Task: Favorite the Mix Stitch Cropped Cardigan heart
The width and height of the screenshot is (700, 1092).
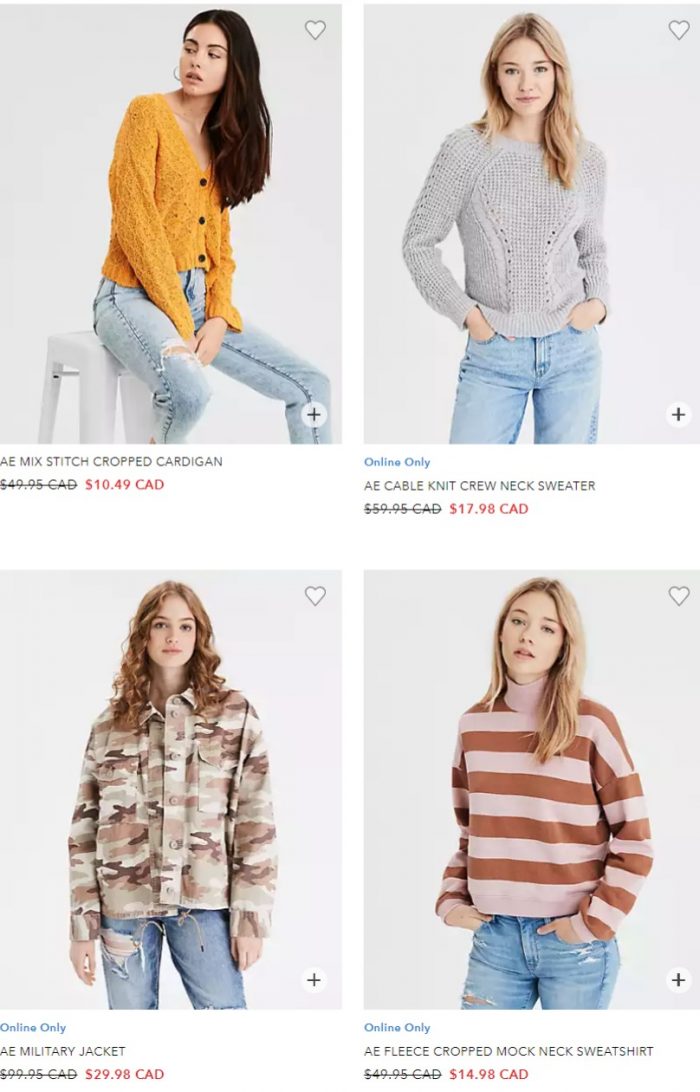Action: click(315, 30)
